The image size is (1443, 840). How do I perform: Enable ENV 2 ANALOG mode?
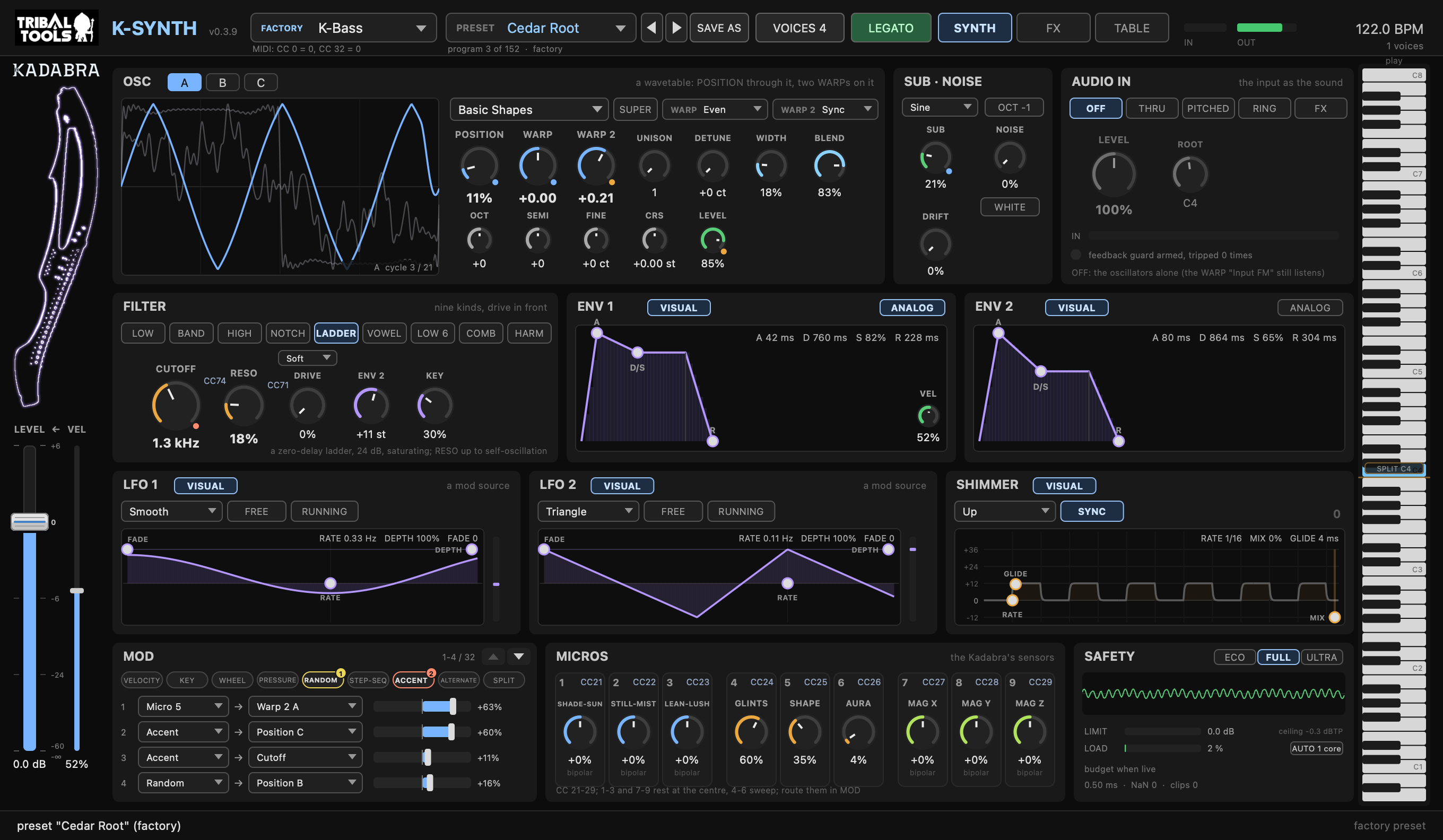[x=1310, y=308]
